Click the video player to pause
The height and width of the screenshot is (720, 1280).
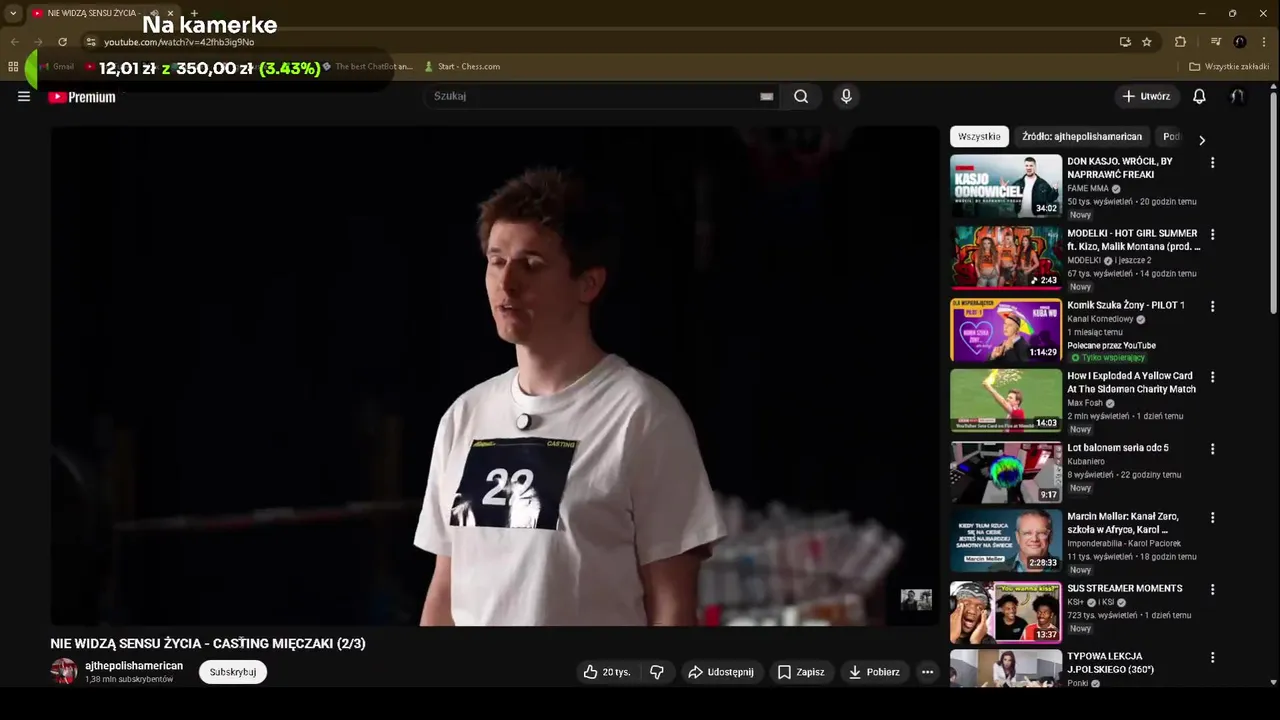(x=495, y=375)
